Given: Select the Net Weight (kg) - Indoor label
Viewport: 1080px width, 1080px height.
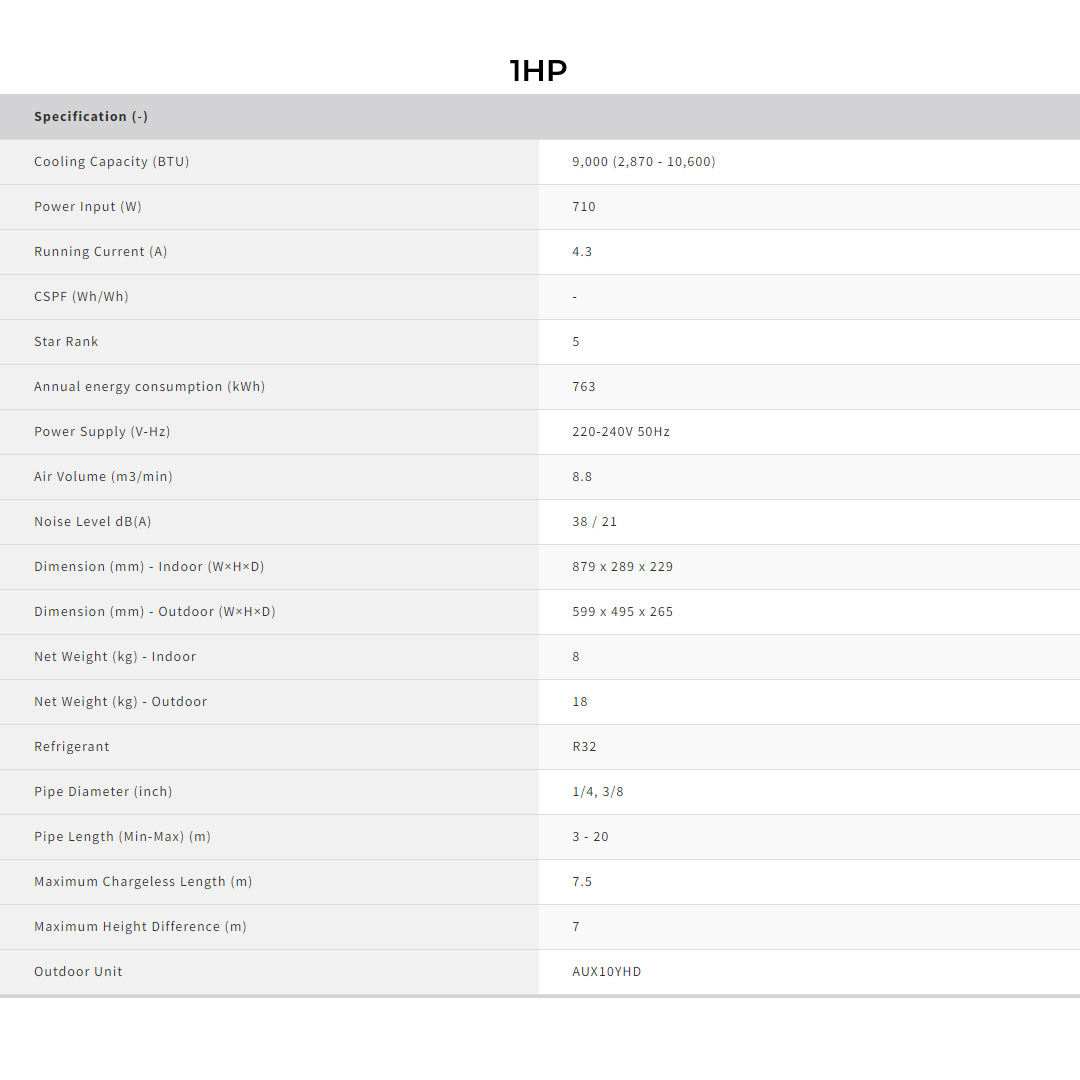Looking at the screenshot, I should 115,657.
